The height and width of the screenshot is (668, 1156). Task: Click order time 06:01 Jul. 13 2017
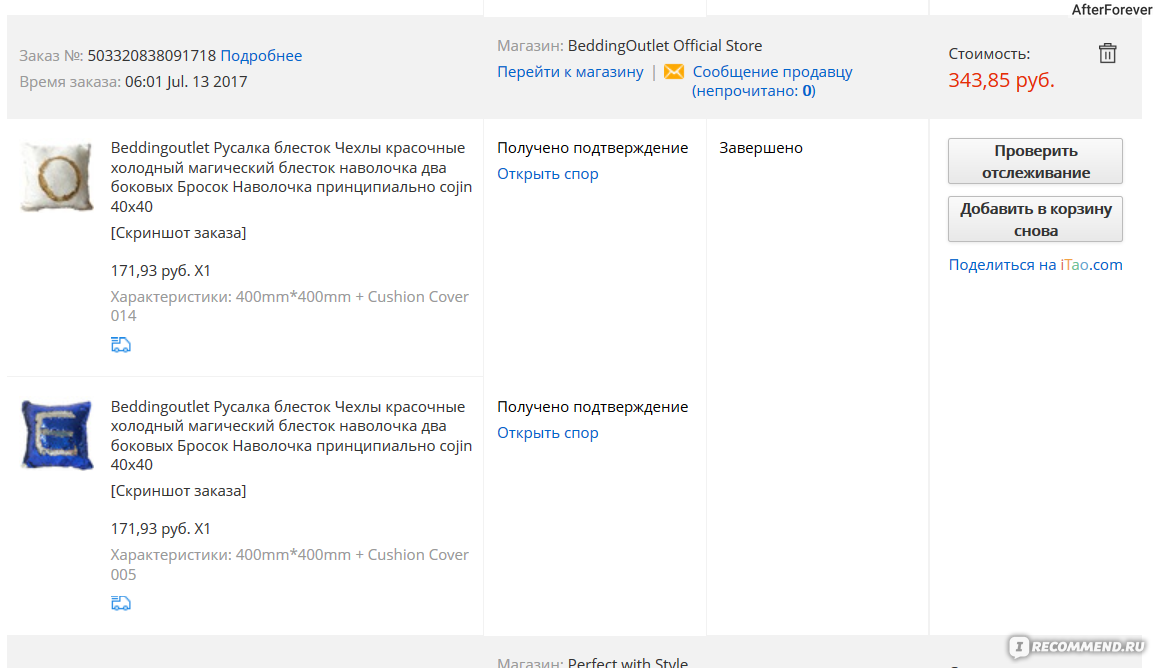point(187,82)
